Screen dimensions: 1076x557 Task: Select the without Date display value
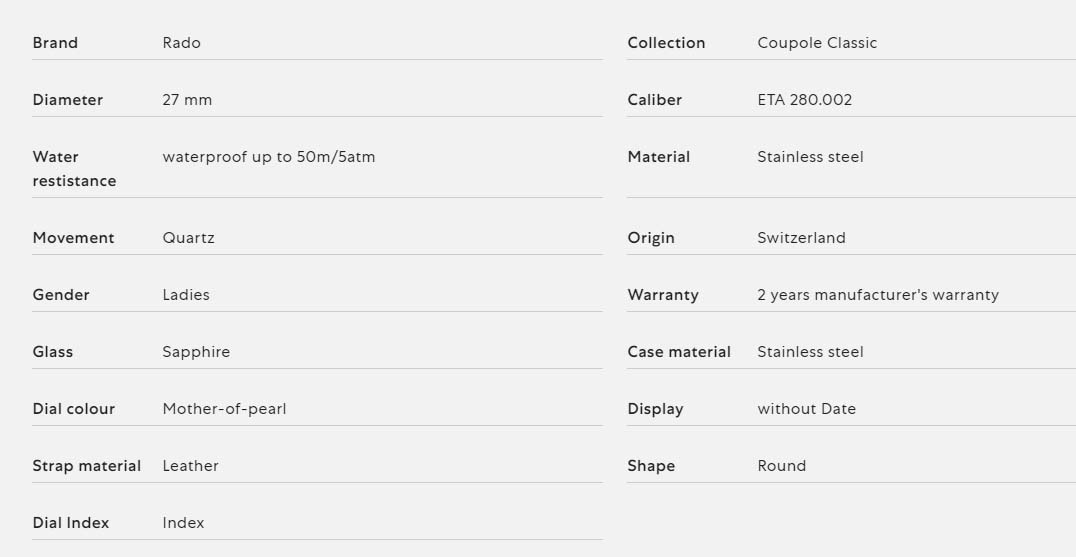pyautogui.click(x=806, y=409)
